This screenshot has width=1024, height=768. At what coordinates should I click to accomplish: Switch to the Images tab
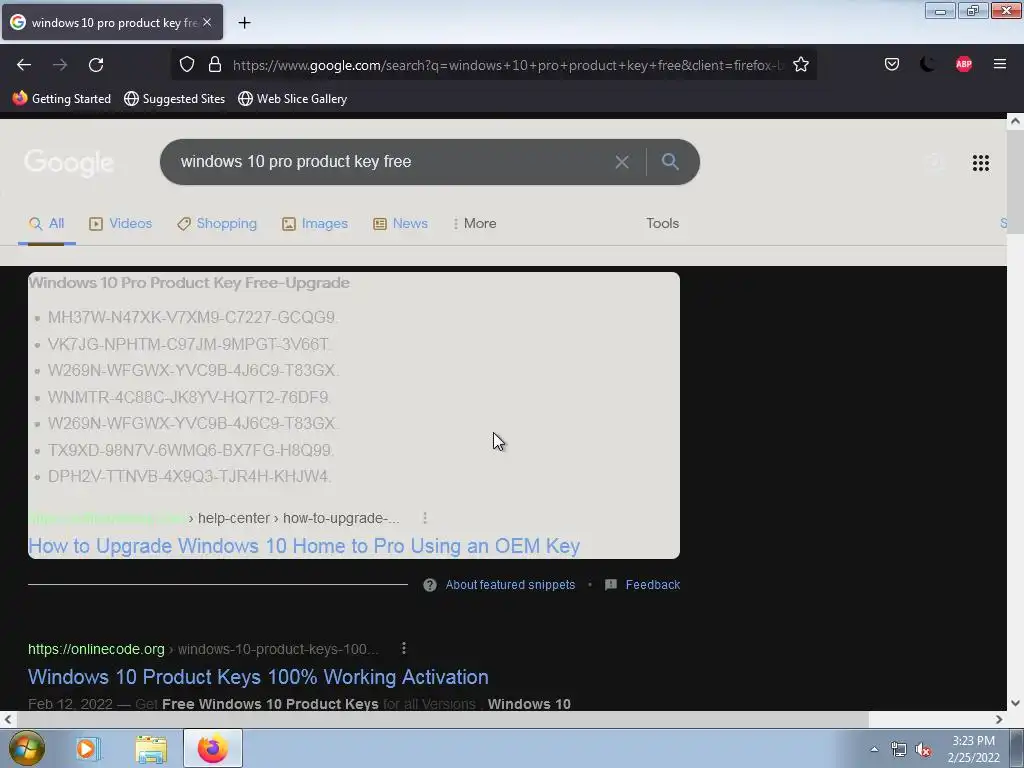(315, 224)
